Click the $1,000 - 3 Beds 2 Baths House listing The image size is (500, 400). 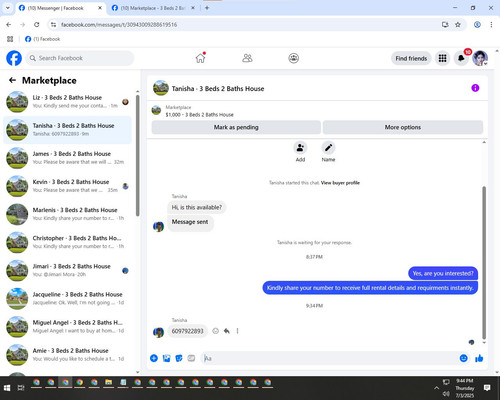pyautogui.click(x=199, y=115)
